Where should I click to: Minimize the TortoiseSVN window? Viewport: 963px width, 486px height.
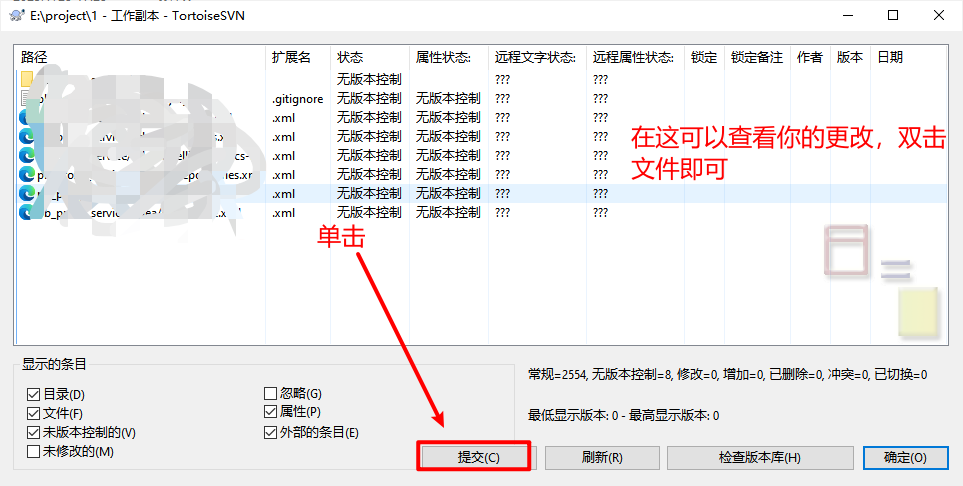pyautogui.click(x=848, y=15)
